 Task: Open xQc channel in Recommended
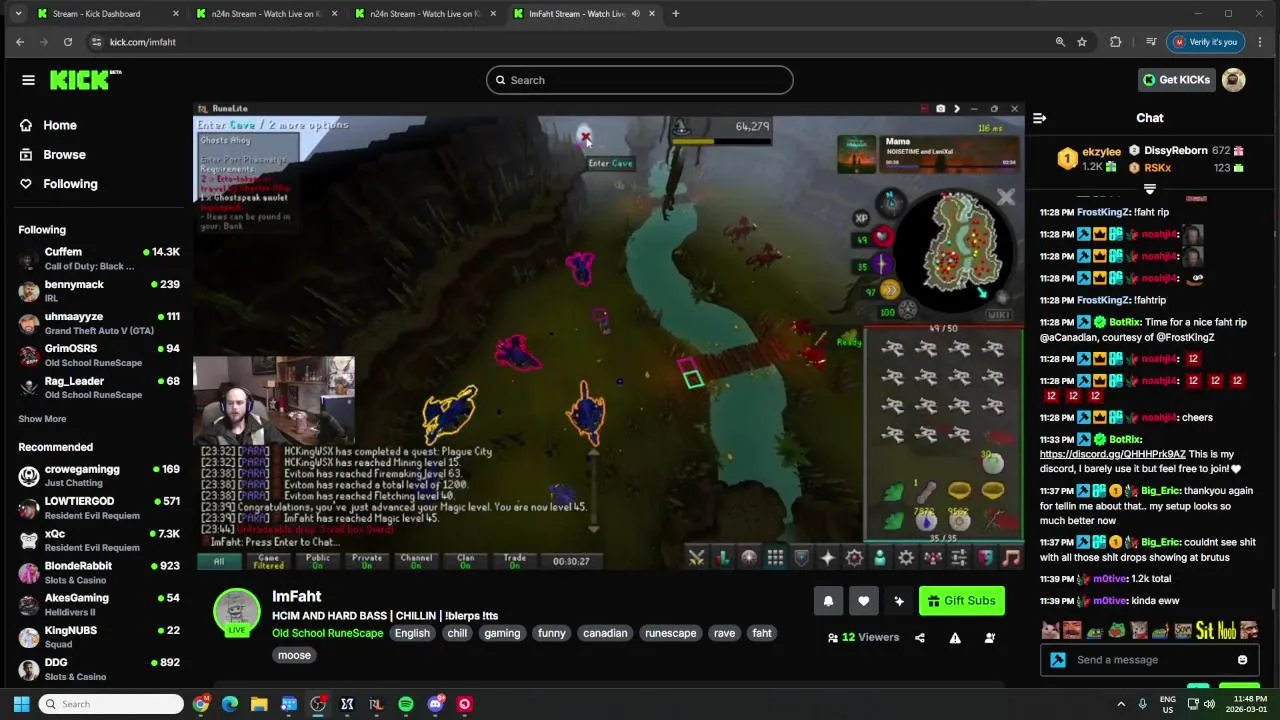click(x=99, y=540)
